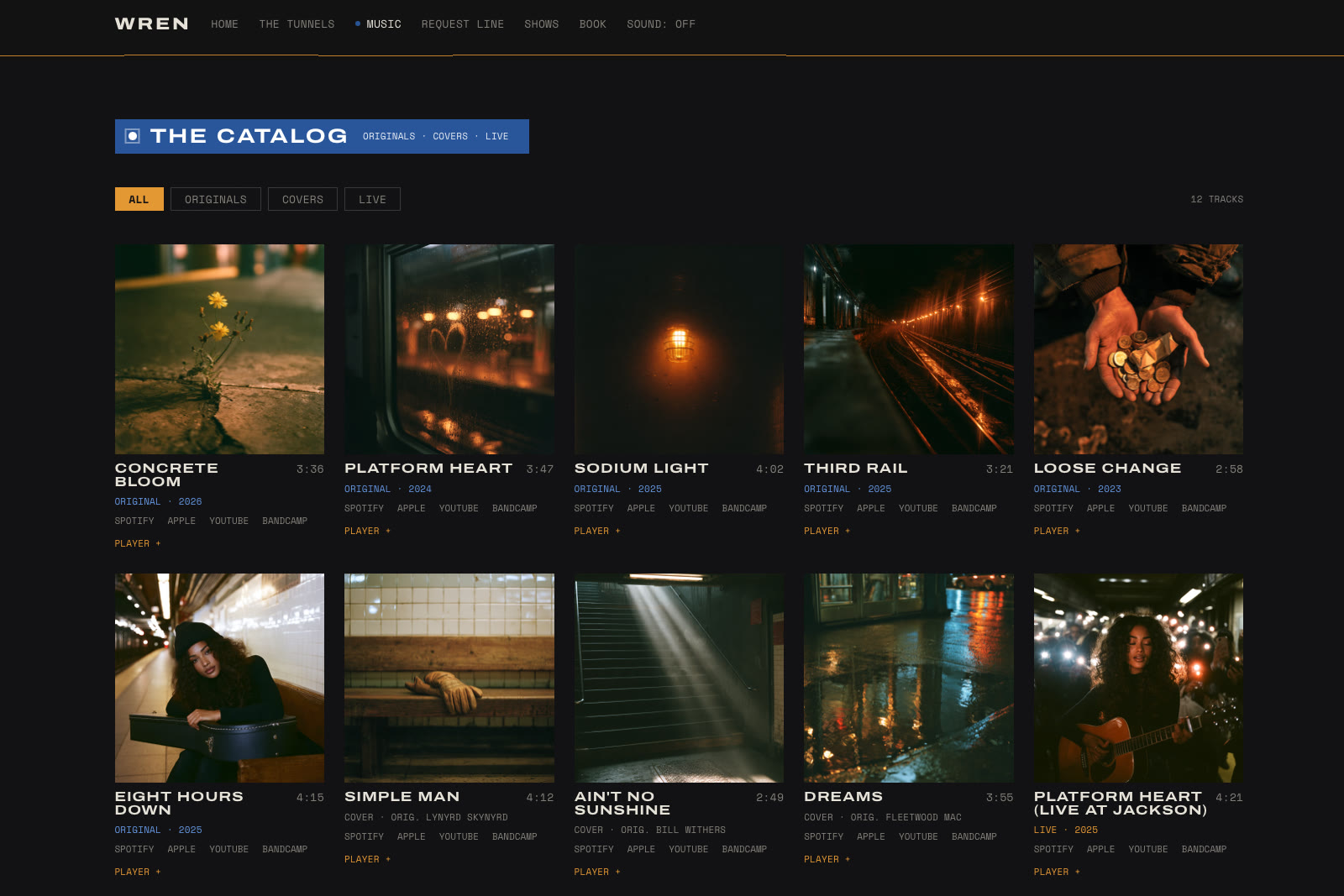This screenshot has height=896, width=1344.
Task: Click the Loose Change track title
Action: pyautogui.click(x=1108, y=468)
